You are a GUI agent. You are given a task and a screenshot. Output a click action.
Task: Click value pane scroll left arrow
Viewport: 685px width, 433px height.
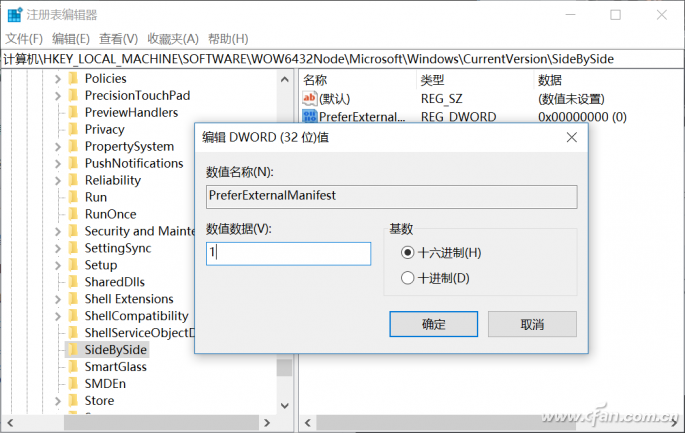coord(308,423)
